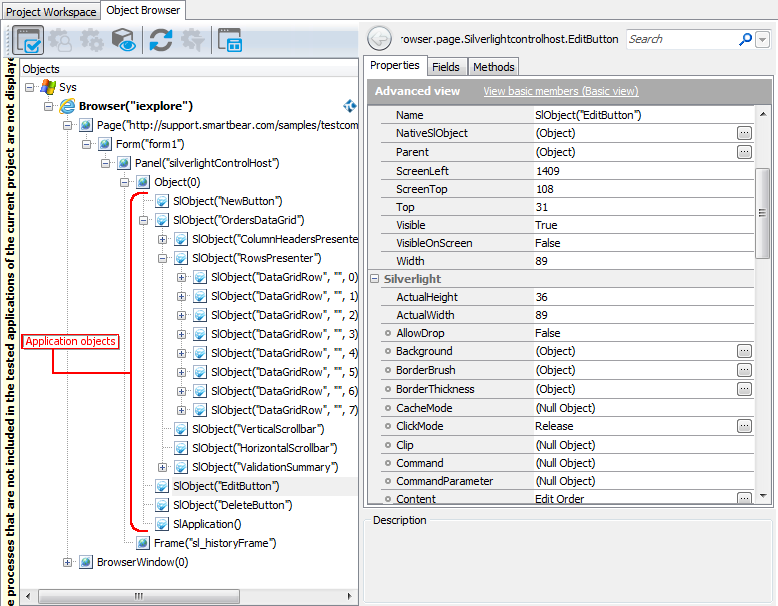Viewport: 778px width, 606px height.
Task: Click the search magnifier icon
Action: 745,39
